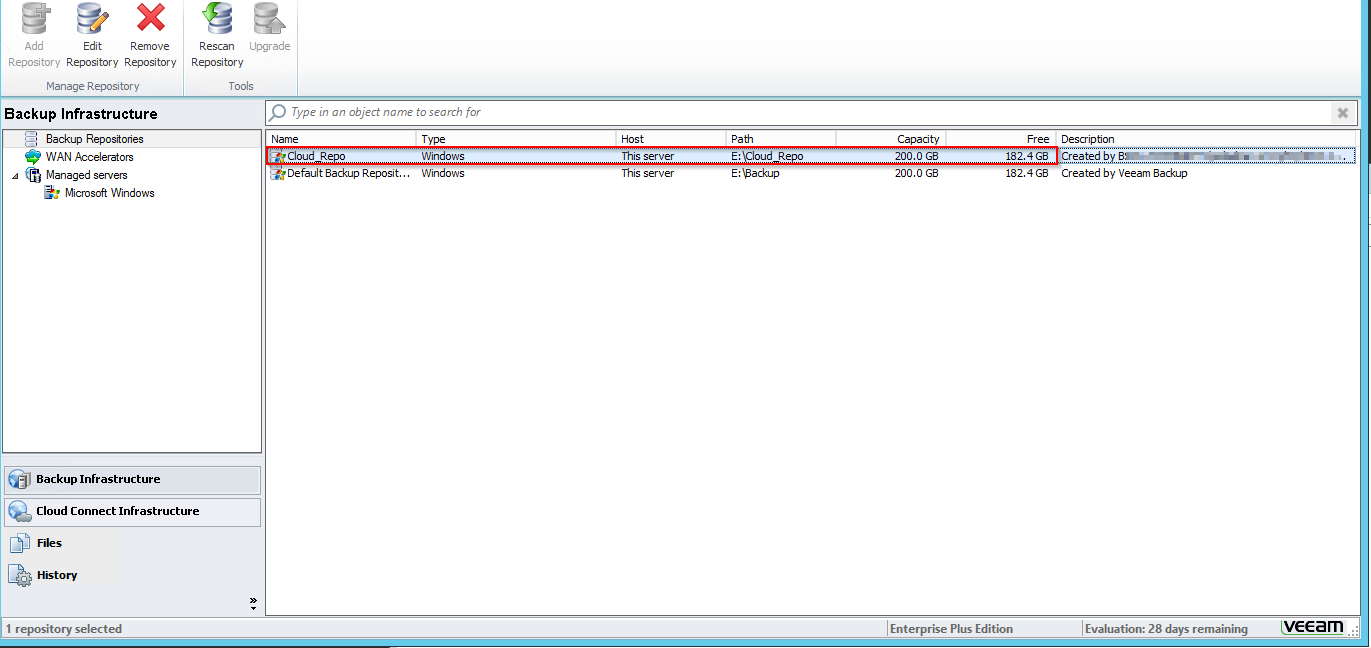Click the 182.4 GB free value for E:\Backup
Image resolution: width=1371 pixels, height=648 pixels.
(x=1027, y=173)
